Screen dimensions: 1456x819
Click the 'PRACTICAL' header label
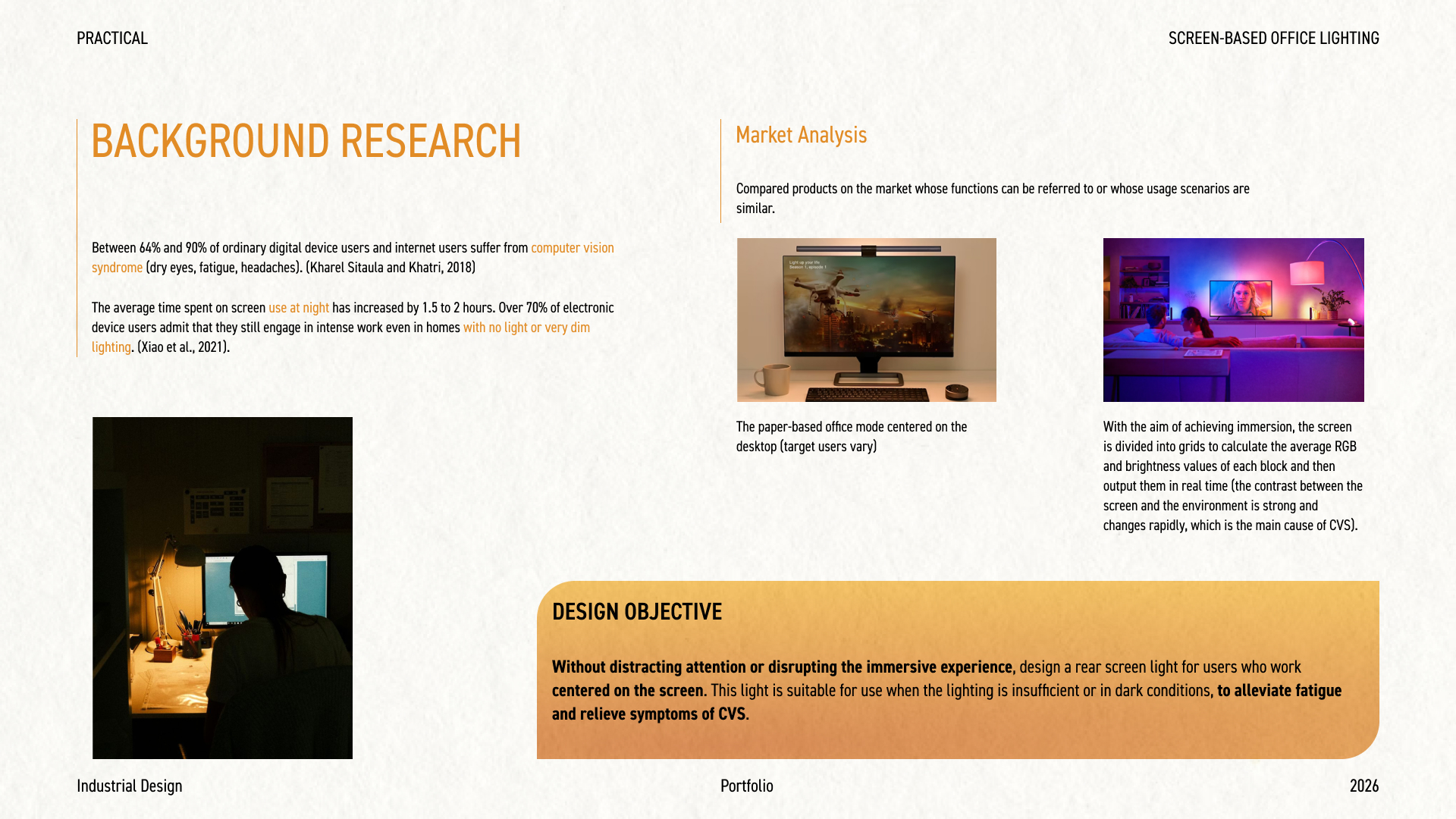(x=112, y=38)
